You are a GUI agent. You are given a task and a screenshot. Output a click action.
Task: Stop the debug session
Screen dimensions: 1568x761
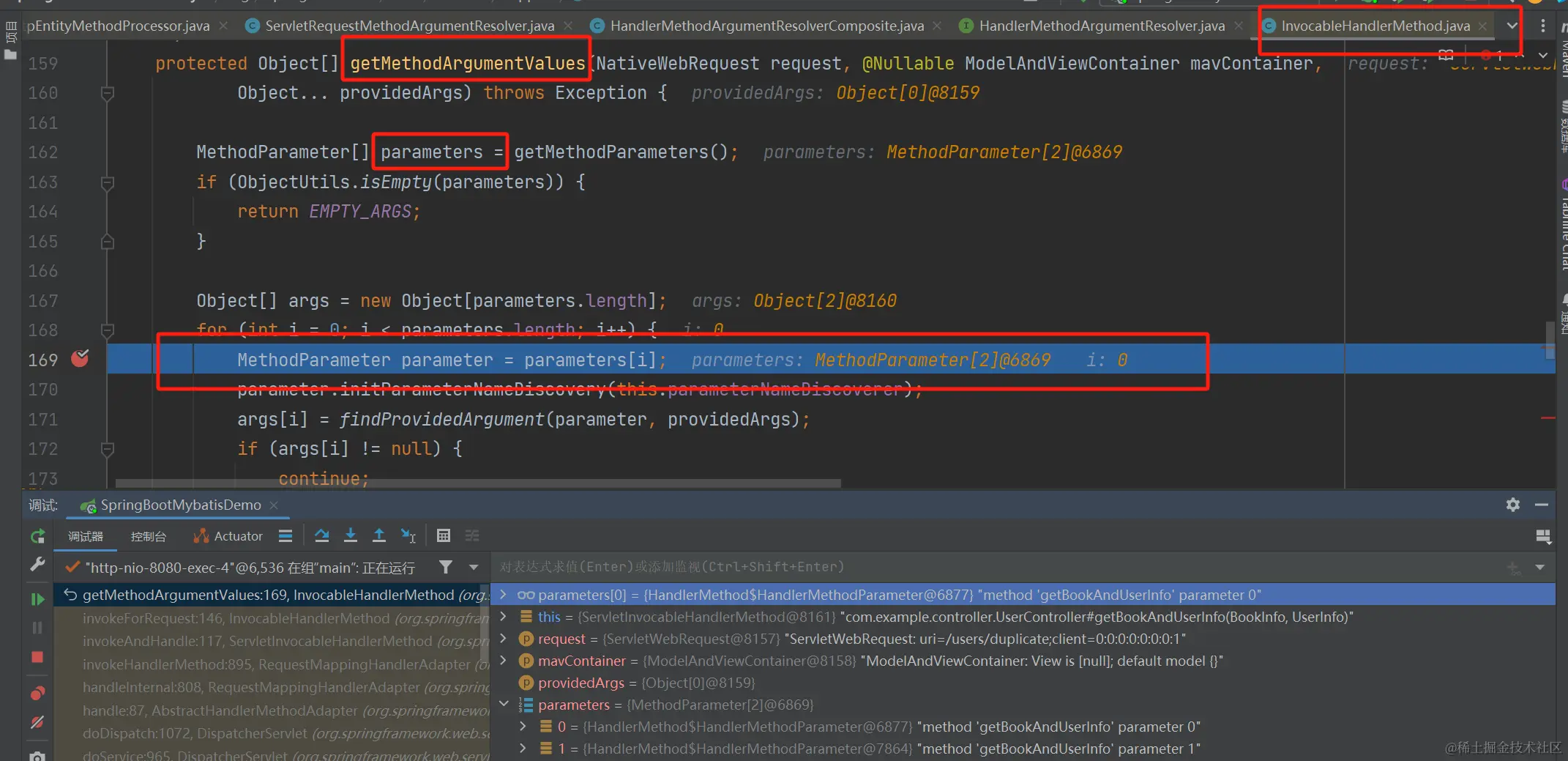pos(37,657)
